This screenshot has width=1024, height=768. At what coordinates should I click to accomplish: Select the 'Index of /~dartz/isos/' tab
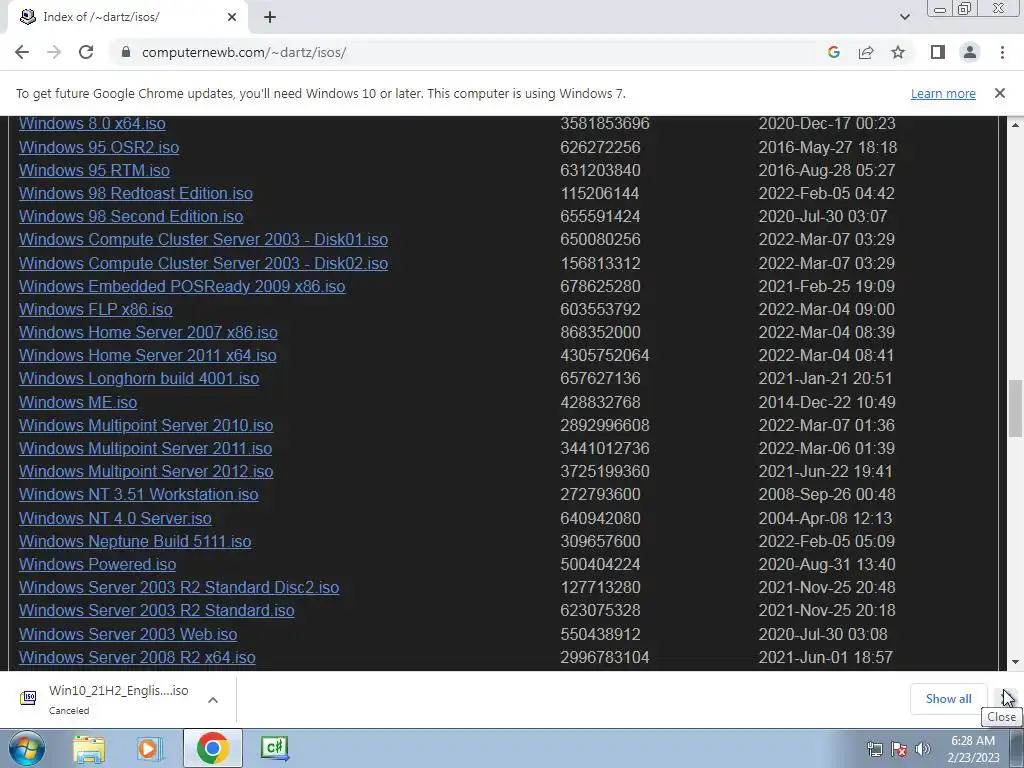[x=127, y=17]
